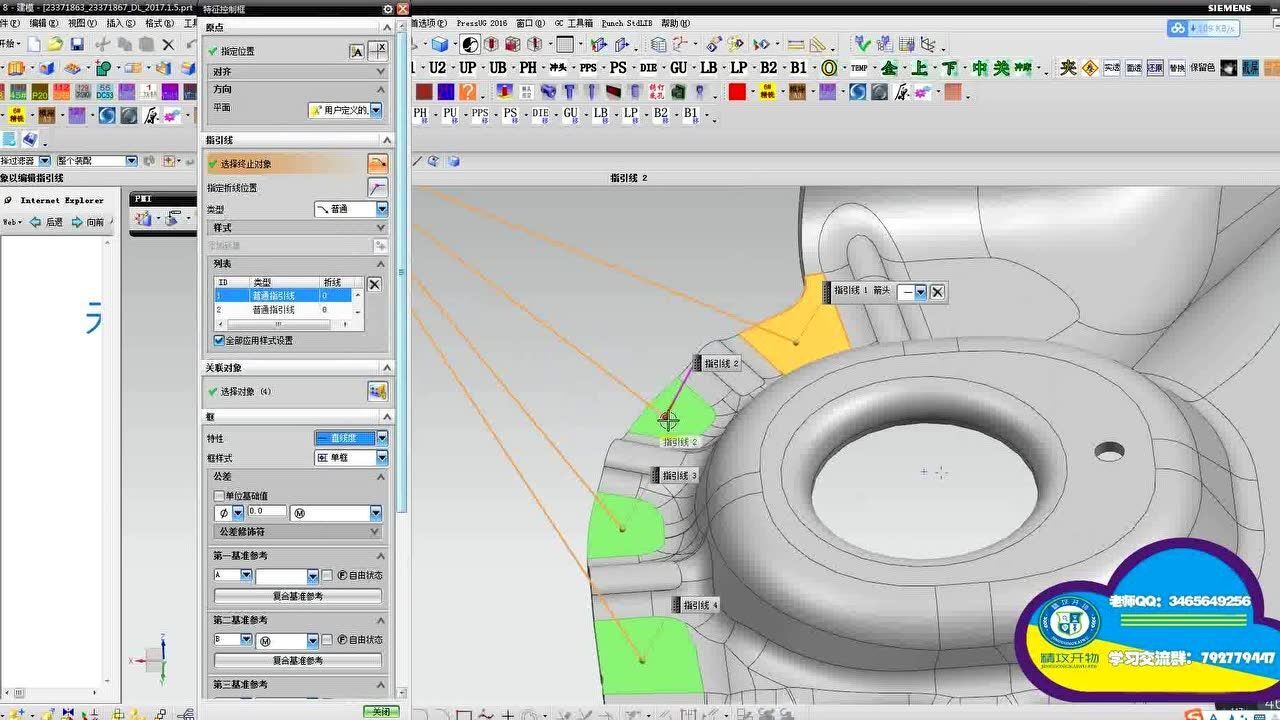Viewport: 1280px width, 720px height.
Task: Click the specify jog location icon
Action: click(377, 187)
